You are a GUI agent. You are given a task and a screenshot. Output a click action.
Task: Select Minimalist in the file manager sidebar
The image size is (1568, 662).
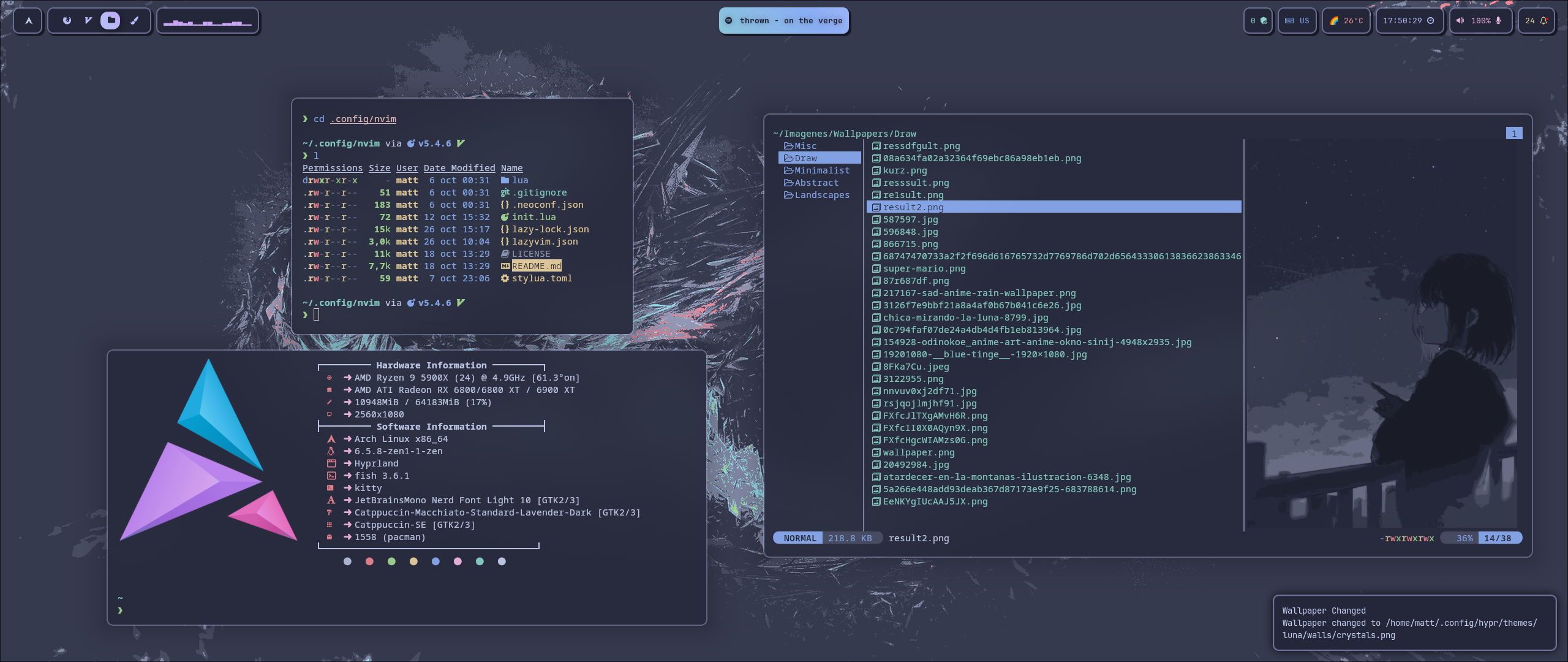[819, 170]
